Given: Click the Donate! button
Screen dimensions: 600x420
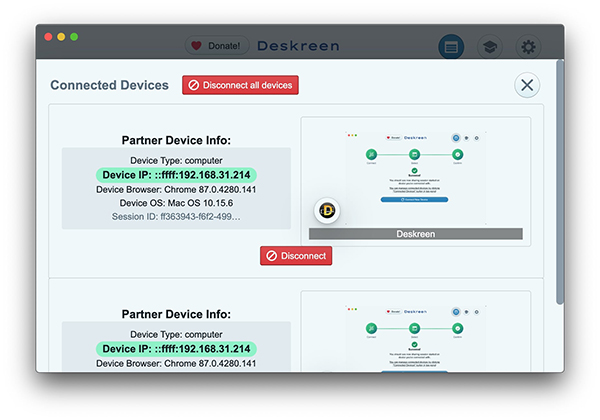Looking at the screenshot, I should [217, 46].
